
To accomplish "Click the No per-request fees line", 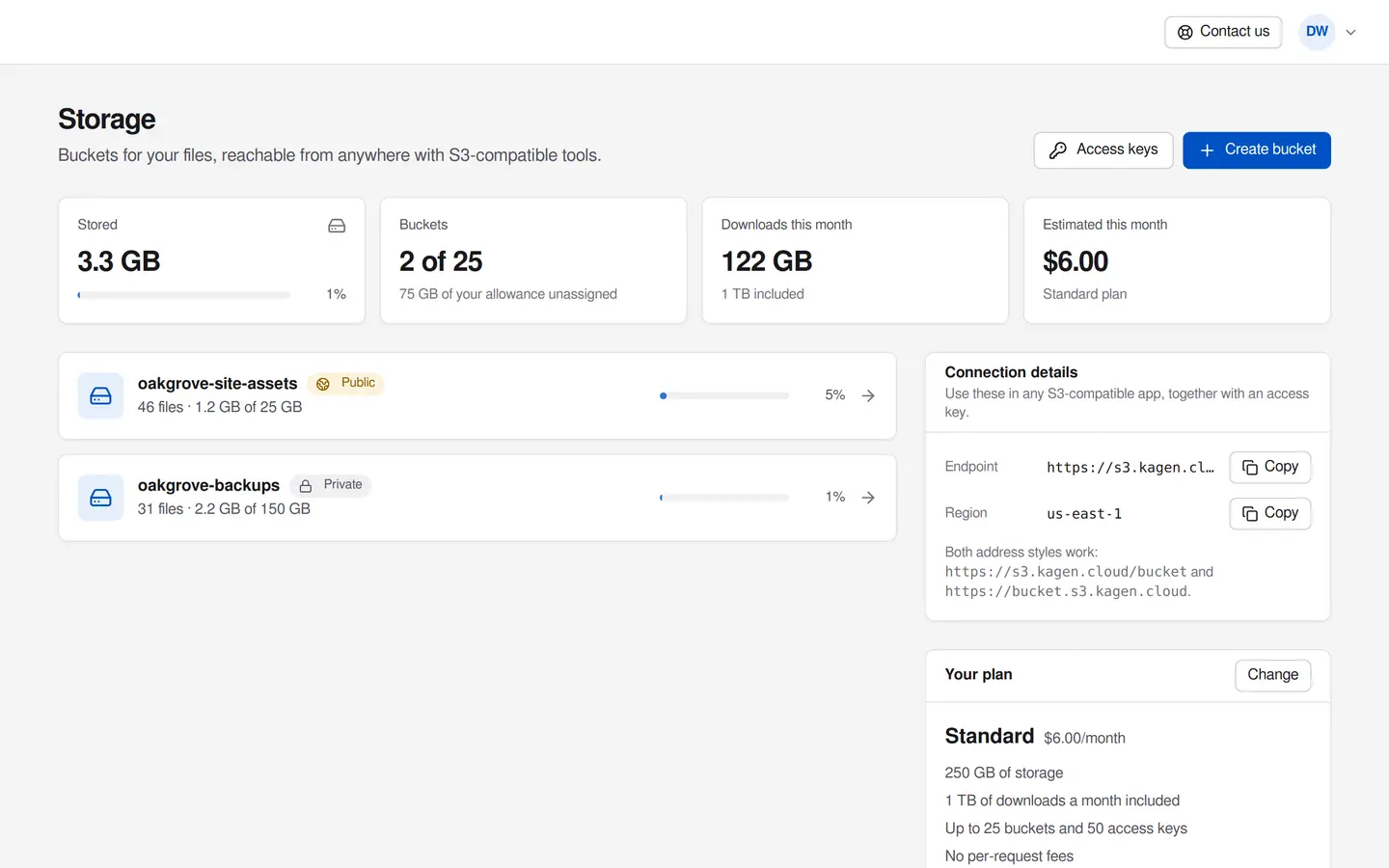I will 1009,856.
